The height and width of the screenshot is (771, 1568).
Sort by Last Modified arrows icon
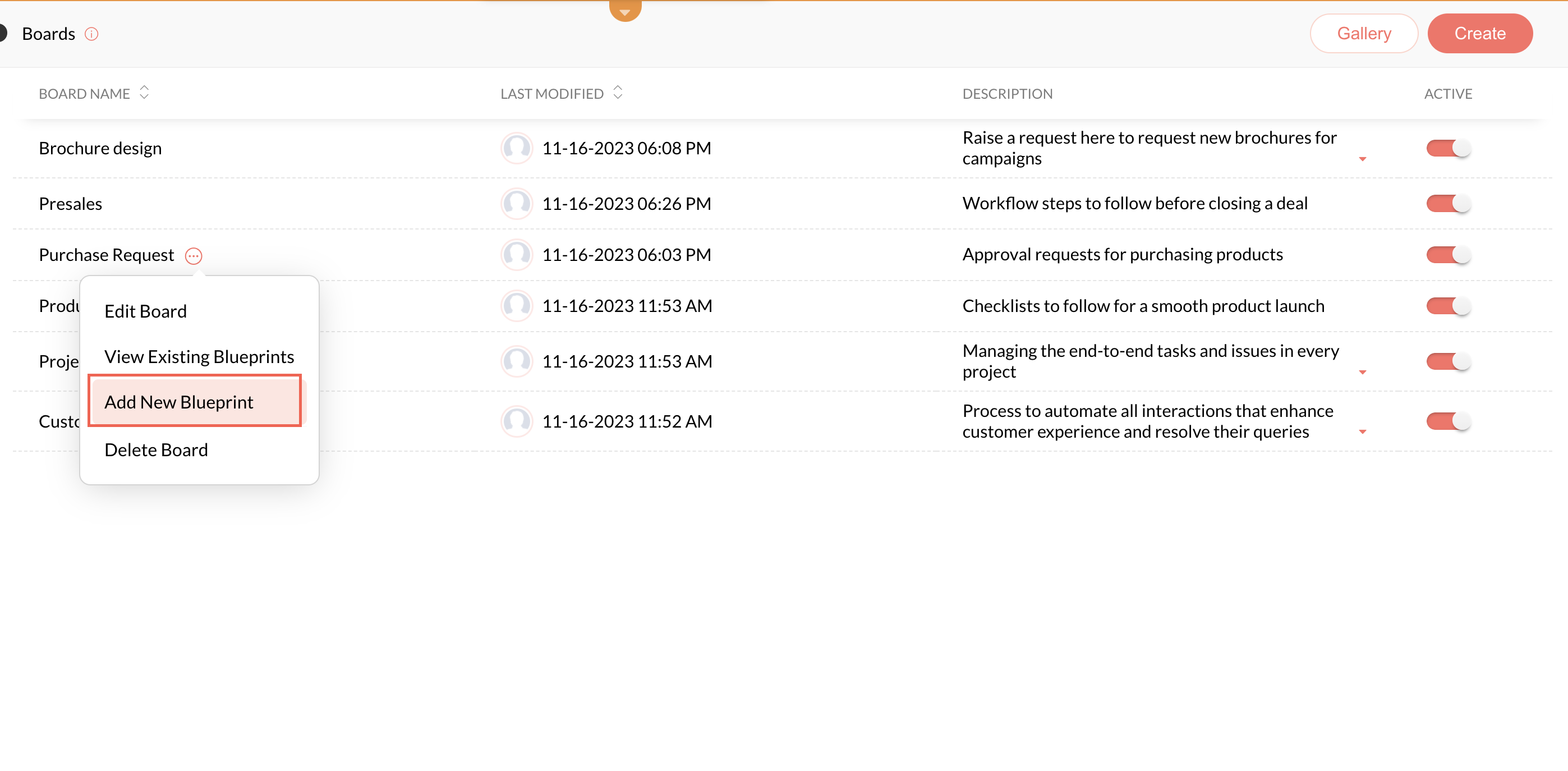point(618,93)
